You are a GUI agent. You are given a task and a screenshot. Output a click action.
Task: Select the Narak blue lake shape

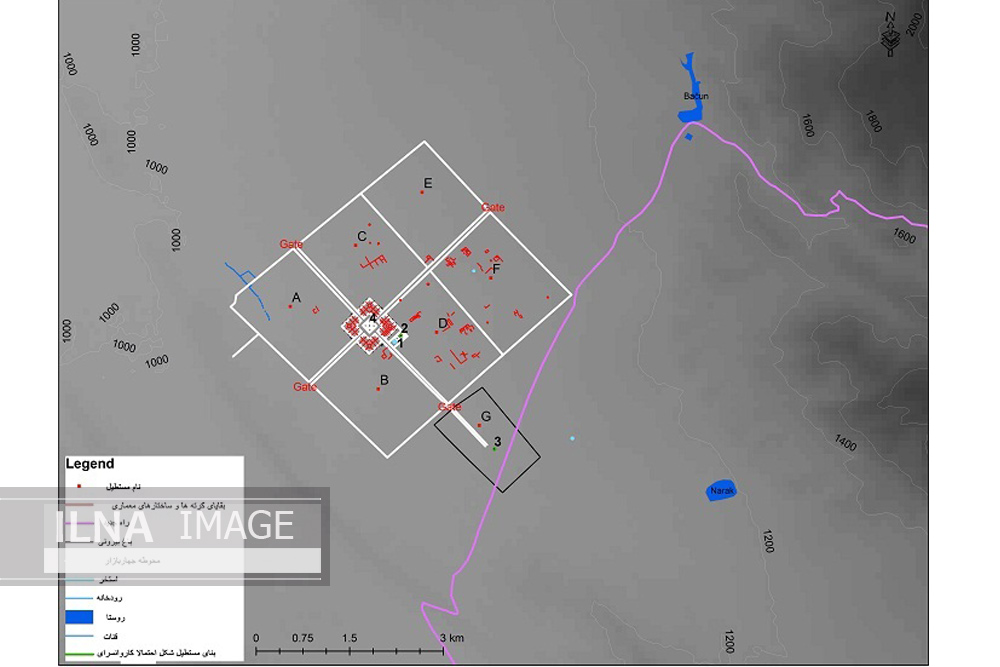pos(722,490)
